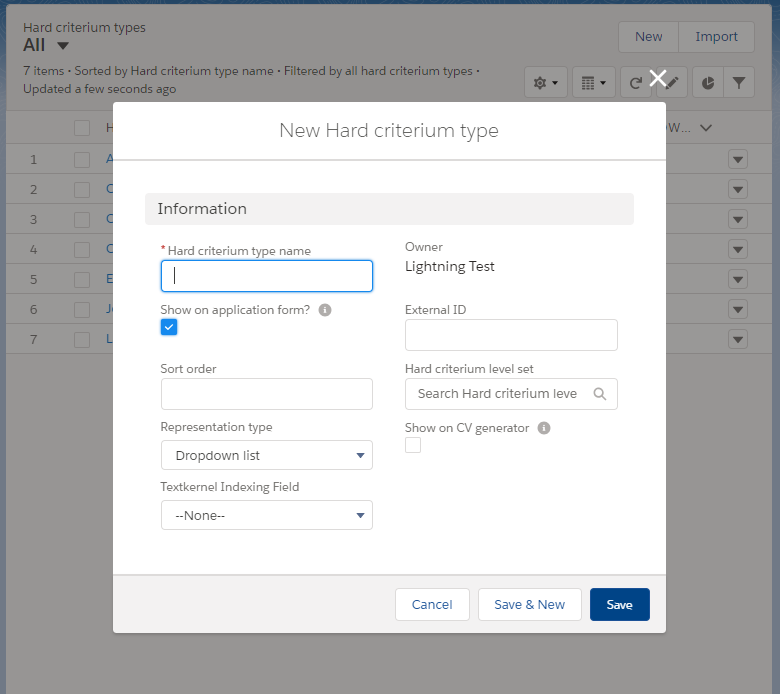The height and width of the screenshot is (694, 780).
Task: Open row 6 actions dropdown arrow
Action: coord(738,309)
